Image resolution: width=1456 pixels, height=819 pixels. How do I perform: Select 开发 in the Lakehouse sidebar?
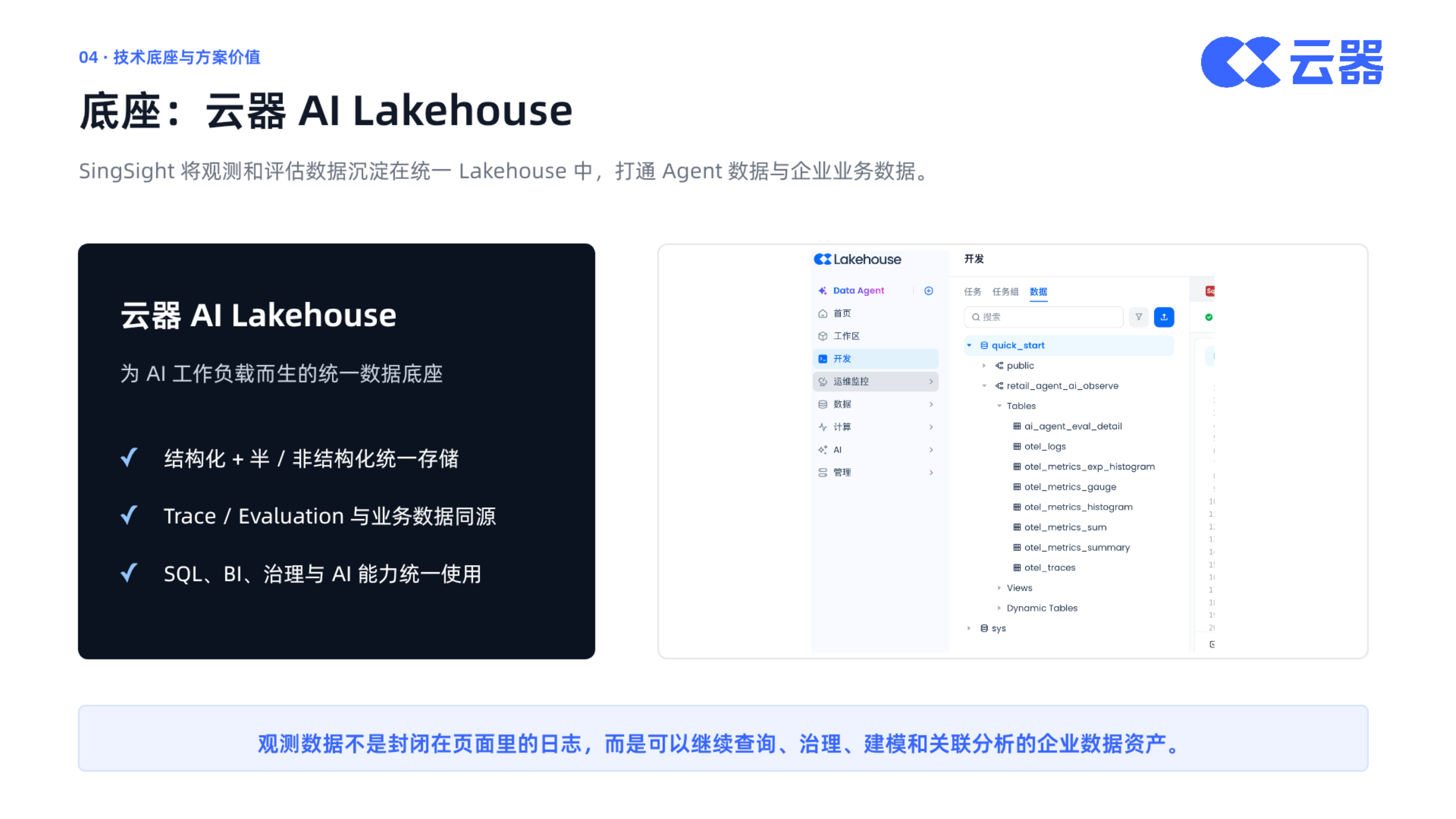(x=876, y=358)
